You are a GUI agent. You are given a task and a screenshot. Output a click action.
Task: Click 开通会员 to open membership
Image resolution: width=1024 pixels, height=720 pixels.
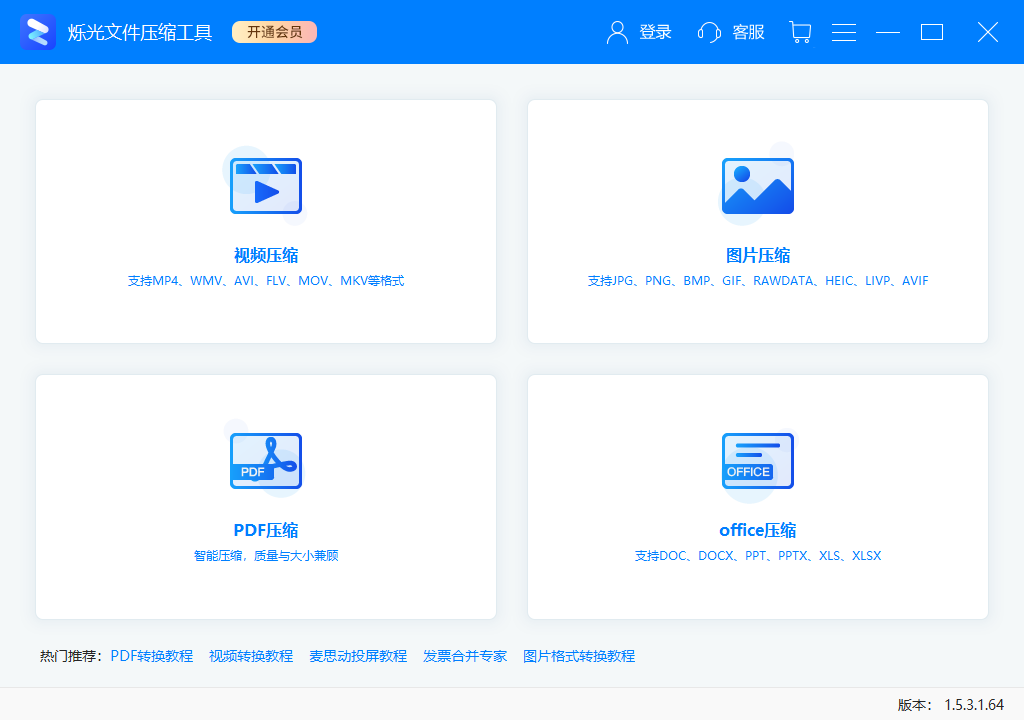(274, 31)
